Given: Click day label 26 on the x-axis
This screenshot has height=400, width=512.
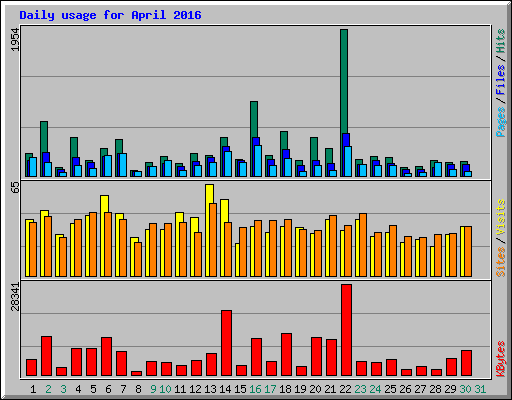Looking at the screenshot, I should (x=405, y=389).
